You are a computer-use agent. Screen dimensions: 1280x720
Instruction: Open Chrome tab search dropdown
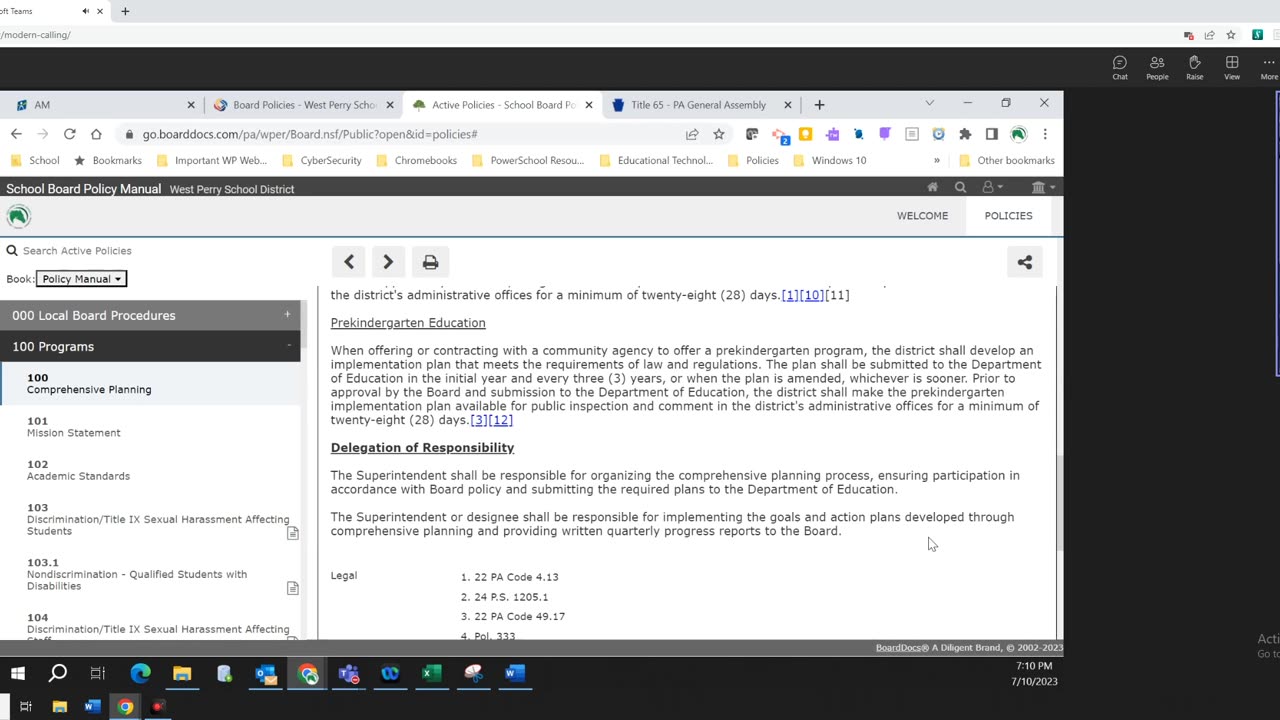tap(929, 104)
